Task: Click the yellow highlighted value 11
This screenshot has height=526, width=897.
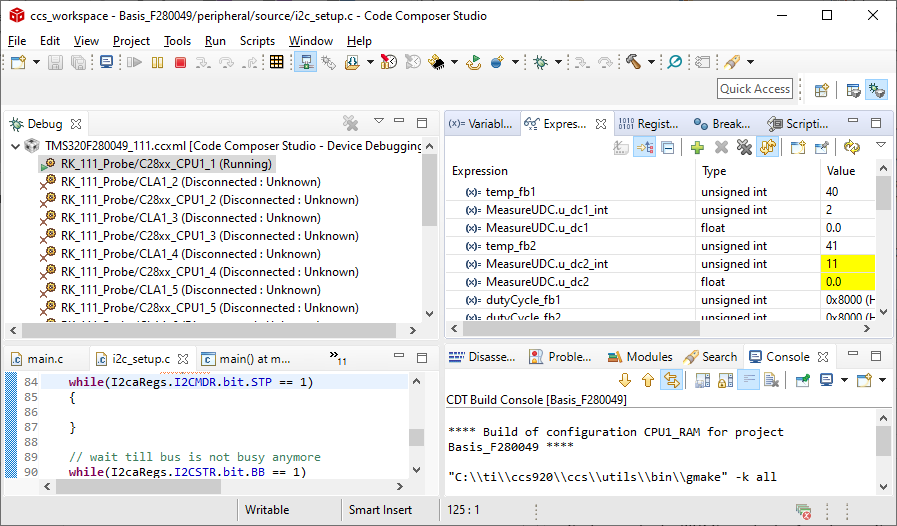Action: point(847,264)
